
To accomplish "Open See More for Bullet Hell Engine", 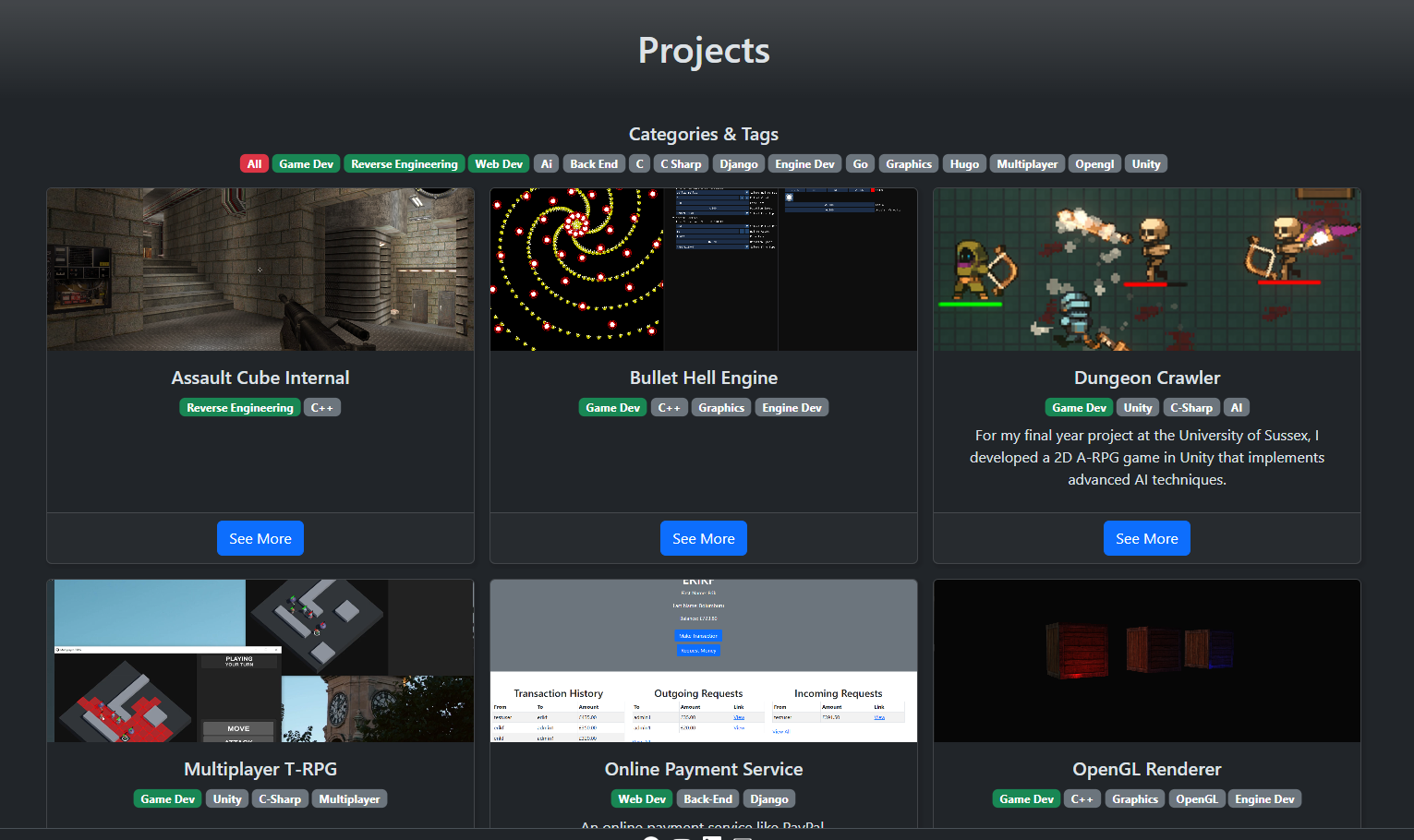I will (704, 538).
